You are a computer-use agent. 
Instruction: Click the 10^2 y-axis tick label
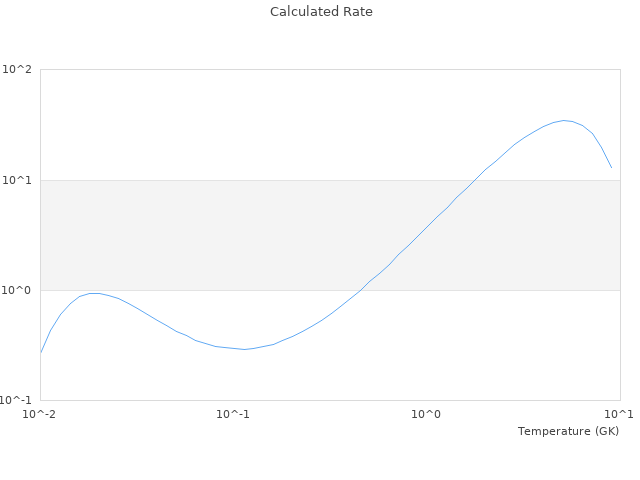[17, 70]
